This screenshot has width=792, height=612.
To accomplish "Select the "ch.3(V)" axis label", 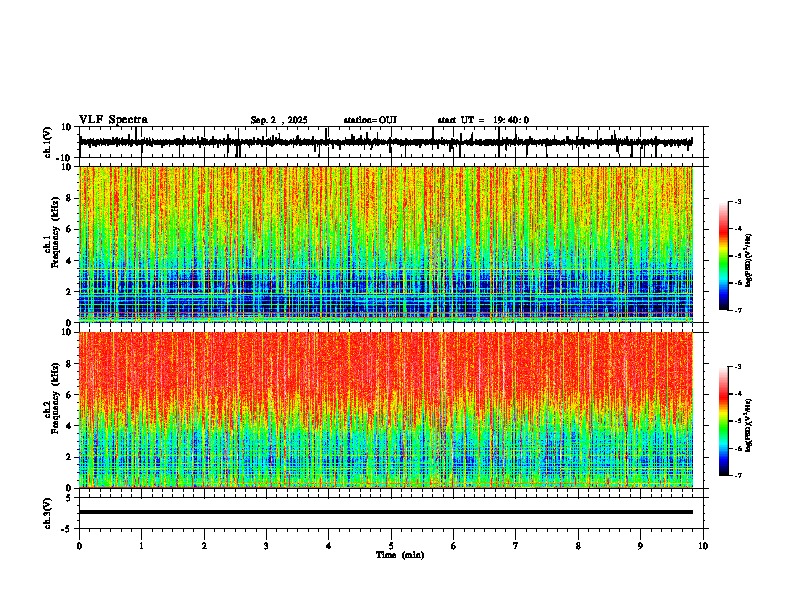I will point(47,513).
